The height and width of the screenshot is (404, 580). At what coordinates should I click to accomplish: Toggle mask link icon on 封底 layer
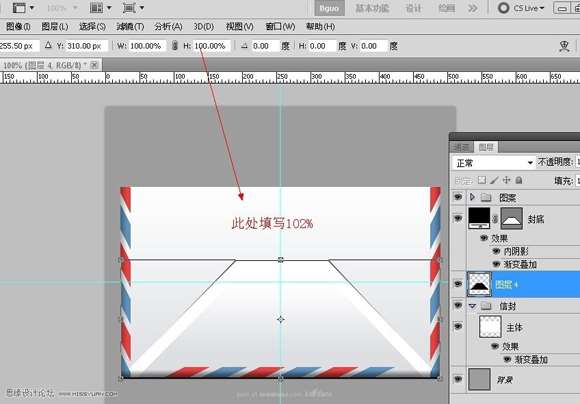495,219
